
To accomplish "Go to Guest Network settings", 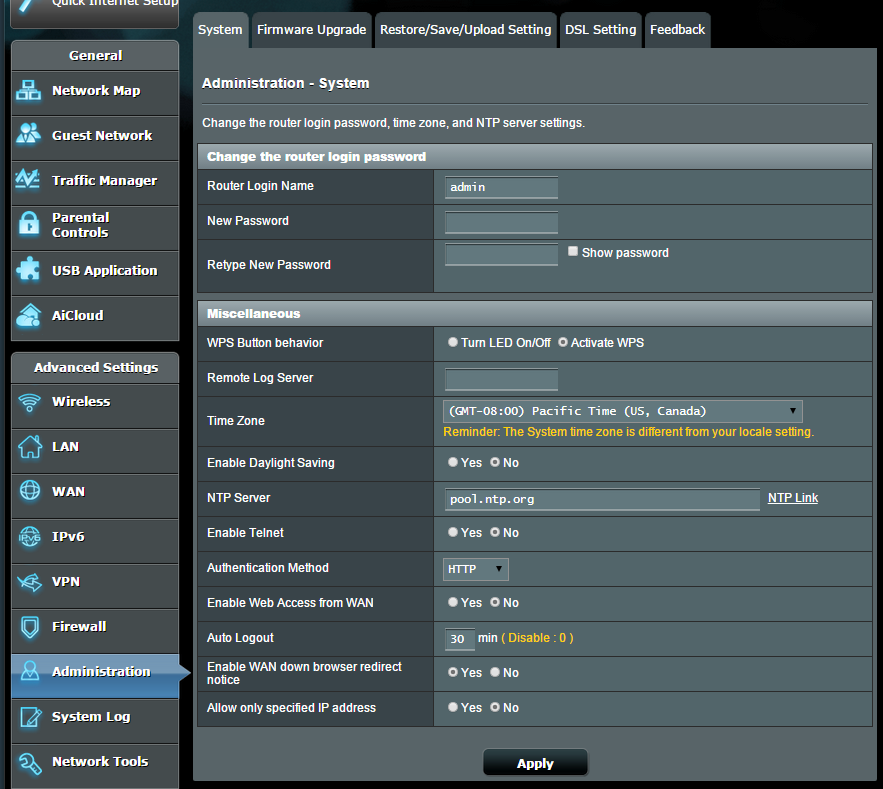I will click(x=95, y=139).
